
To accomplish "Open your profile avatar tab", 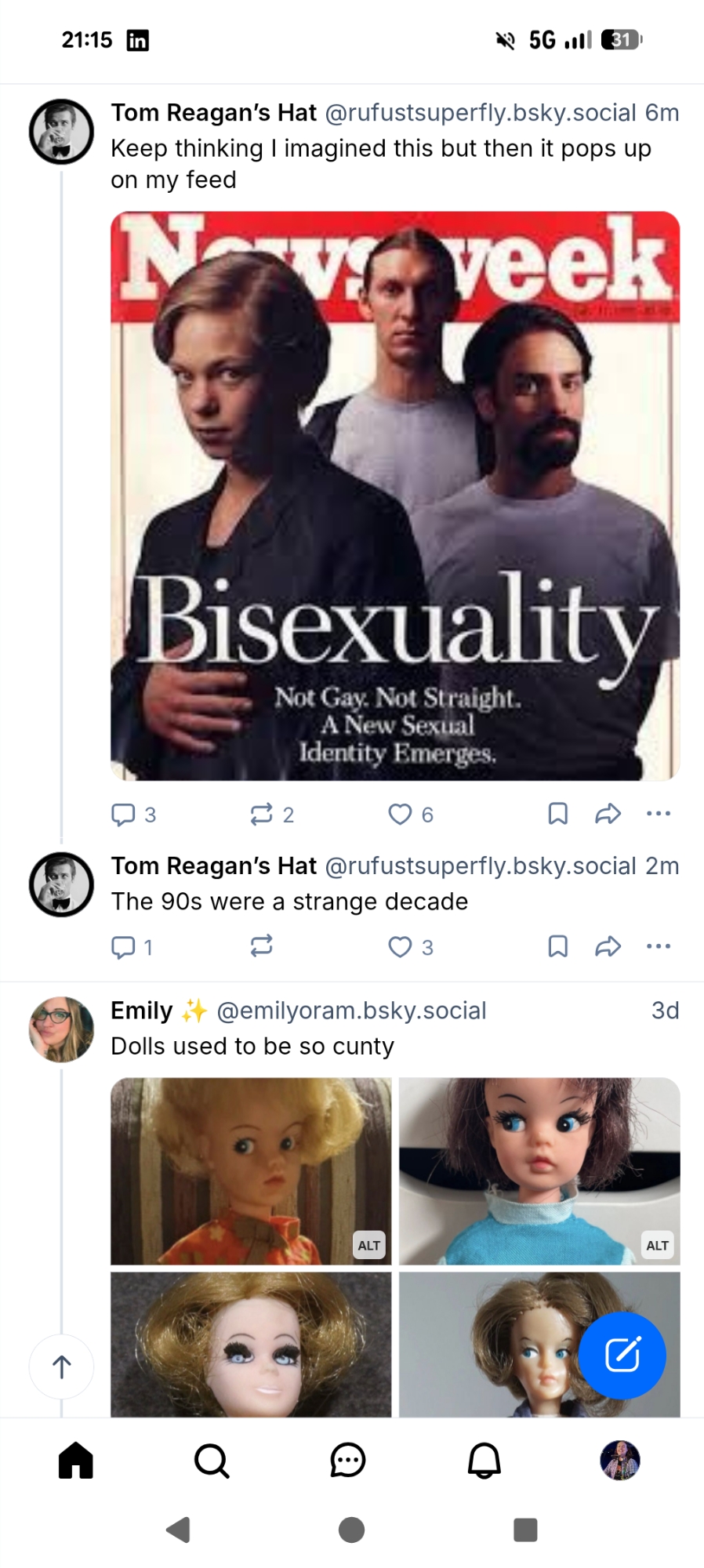I will pos(619,1461).
